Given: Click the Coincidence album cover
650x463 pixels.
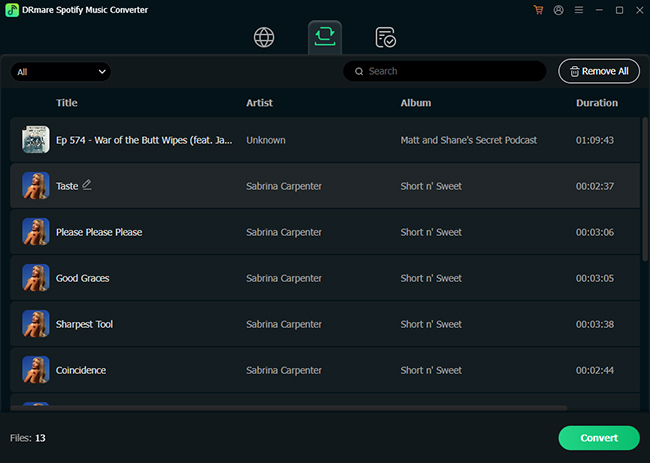Looking at the screenshot, I should coord(36,370).
